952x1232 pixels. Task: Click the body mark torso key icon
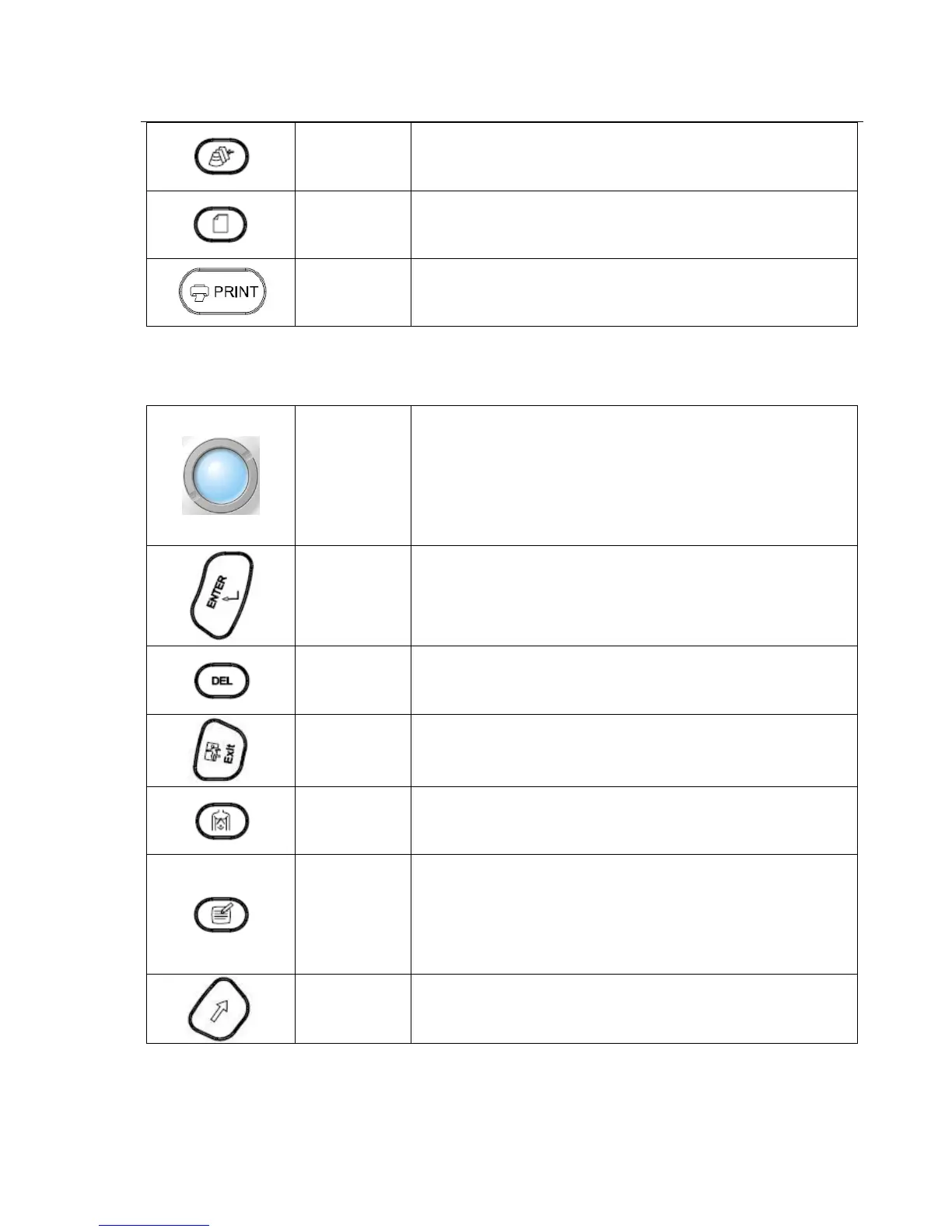(x=221, y=821)
